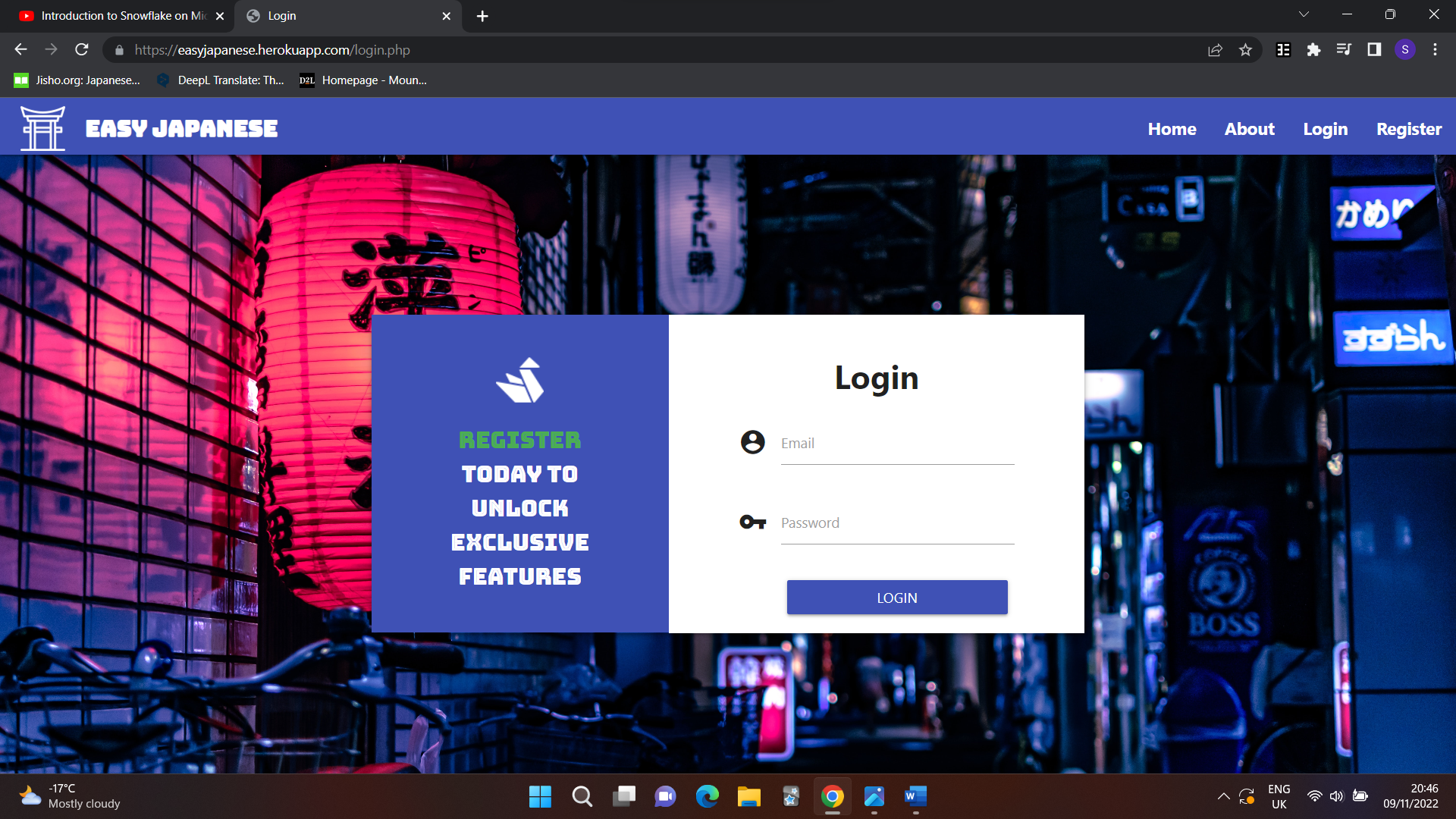Open the Chrome three-dot menu
The height and width of the screenshot is (819, 1456).
tap(1435, 50)
